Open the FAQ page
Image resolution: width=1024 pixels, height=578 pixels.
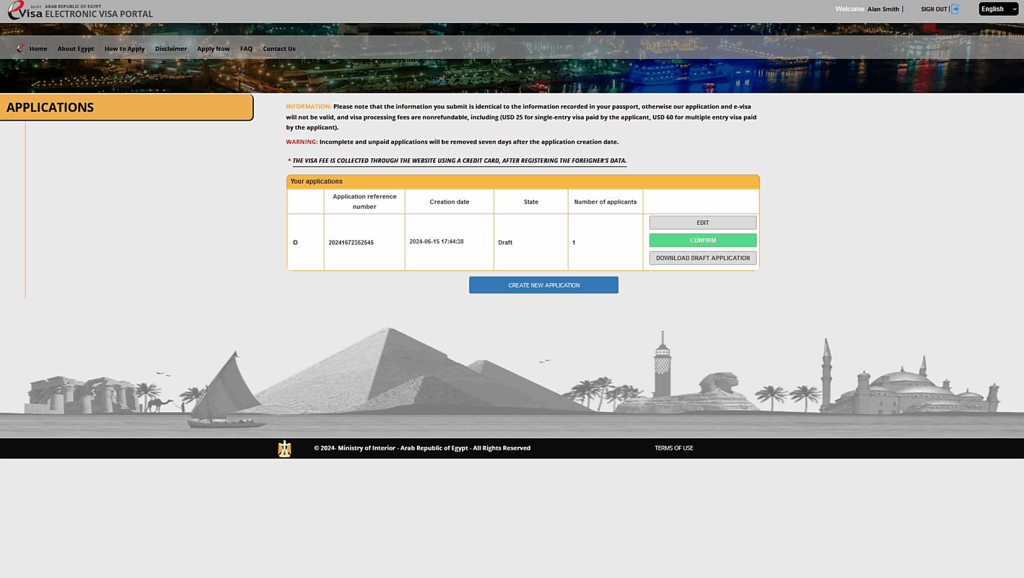(246, 49)
